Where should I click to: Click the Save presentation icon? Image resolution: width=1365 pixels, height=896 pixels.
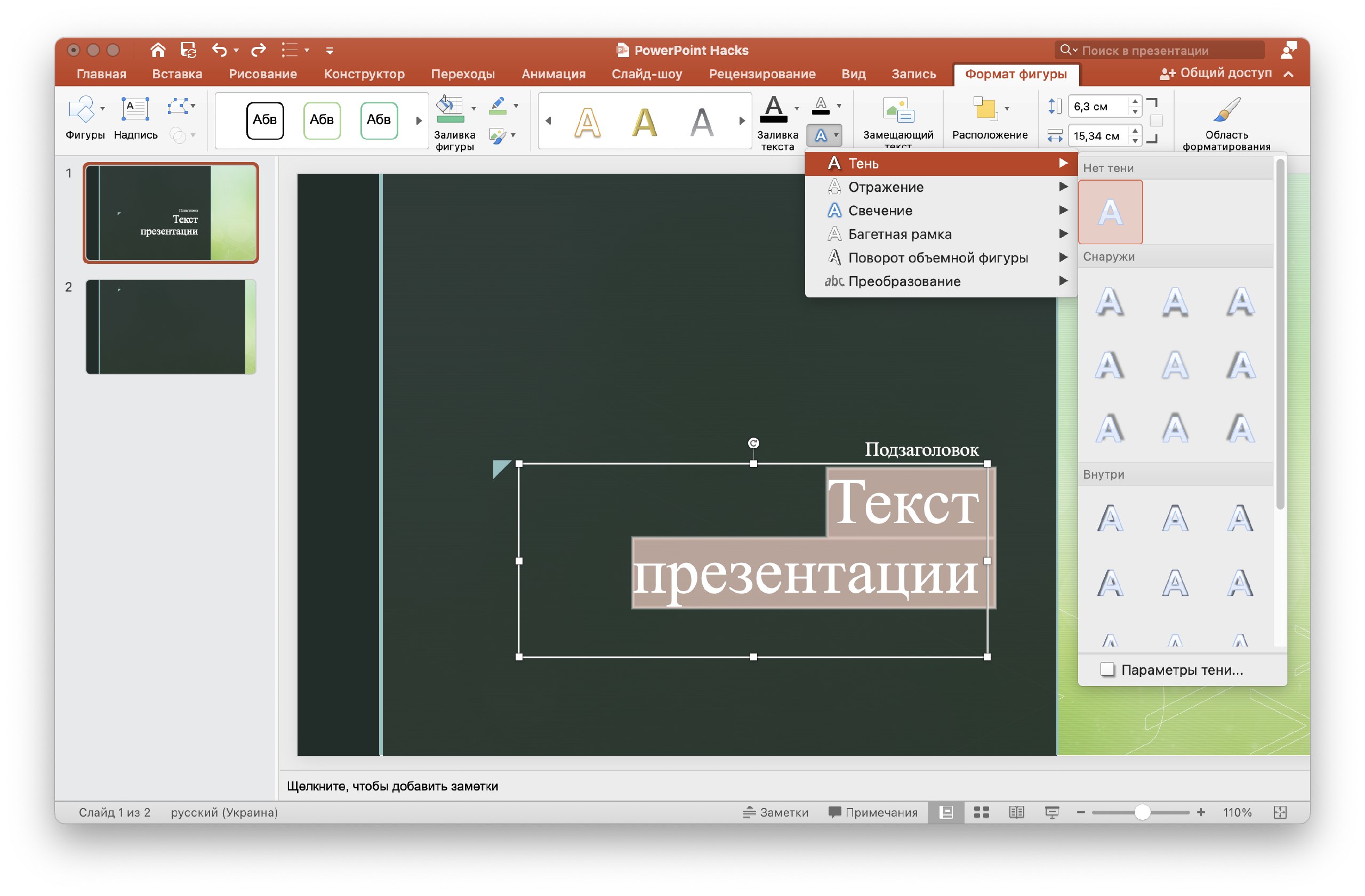[x=188, y=51]
